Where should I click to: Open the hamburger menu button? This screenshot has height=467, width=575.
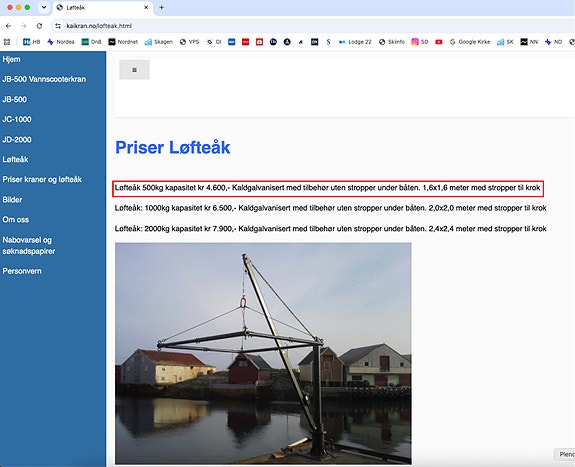134,70
